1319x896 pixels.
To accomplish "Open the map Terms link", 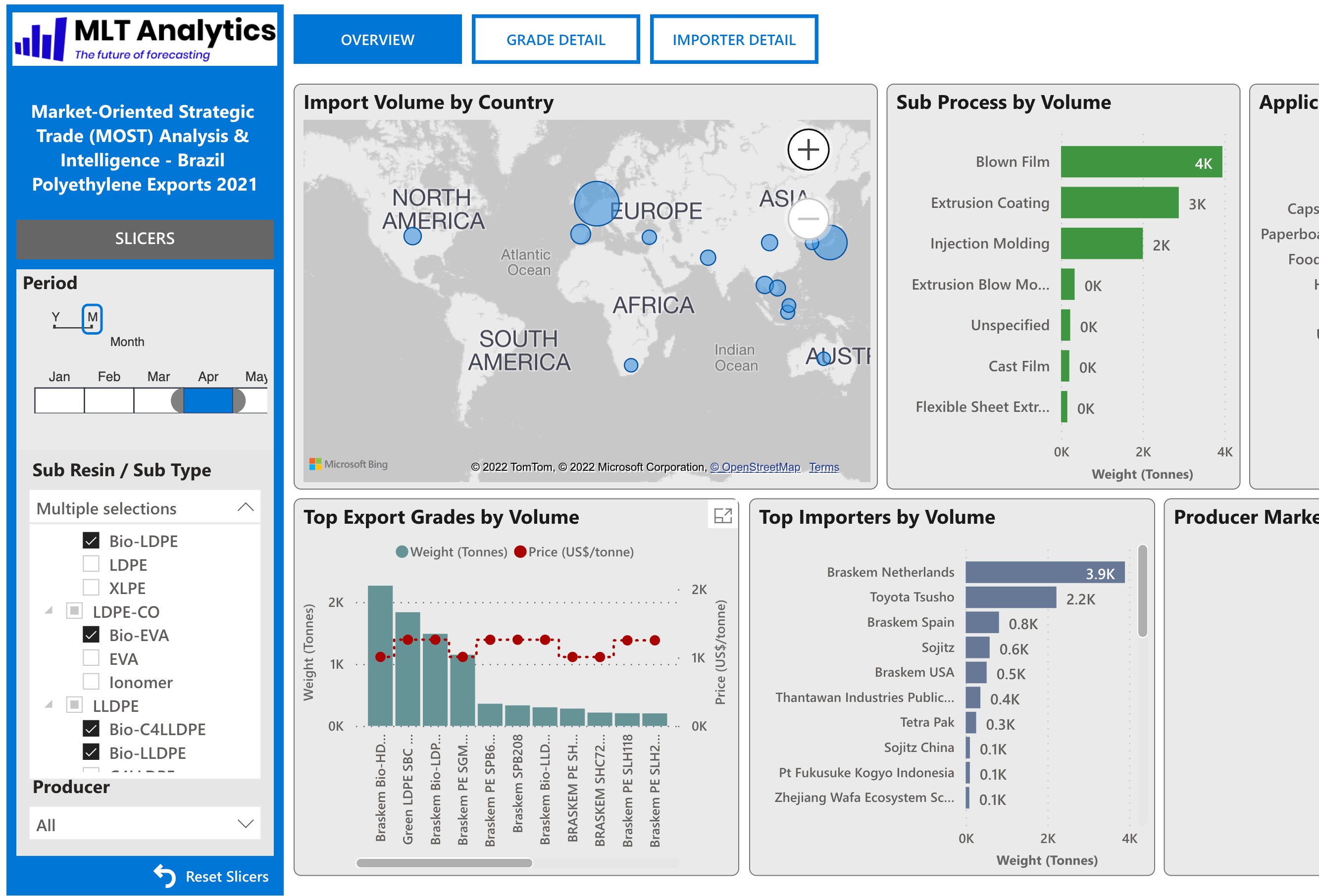I will [x=823, y=467].
